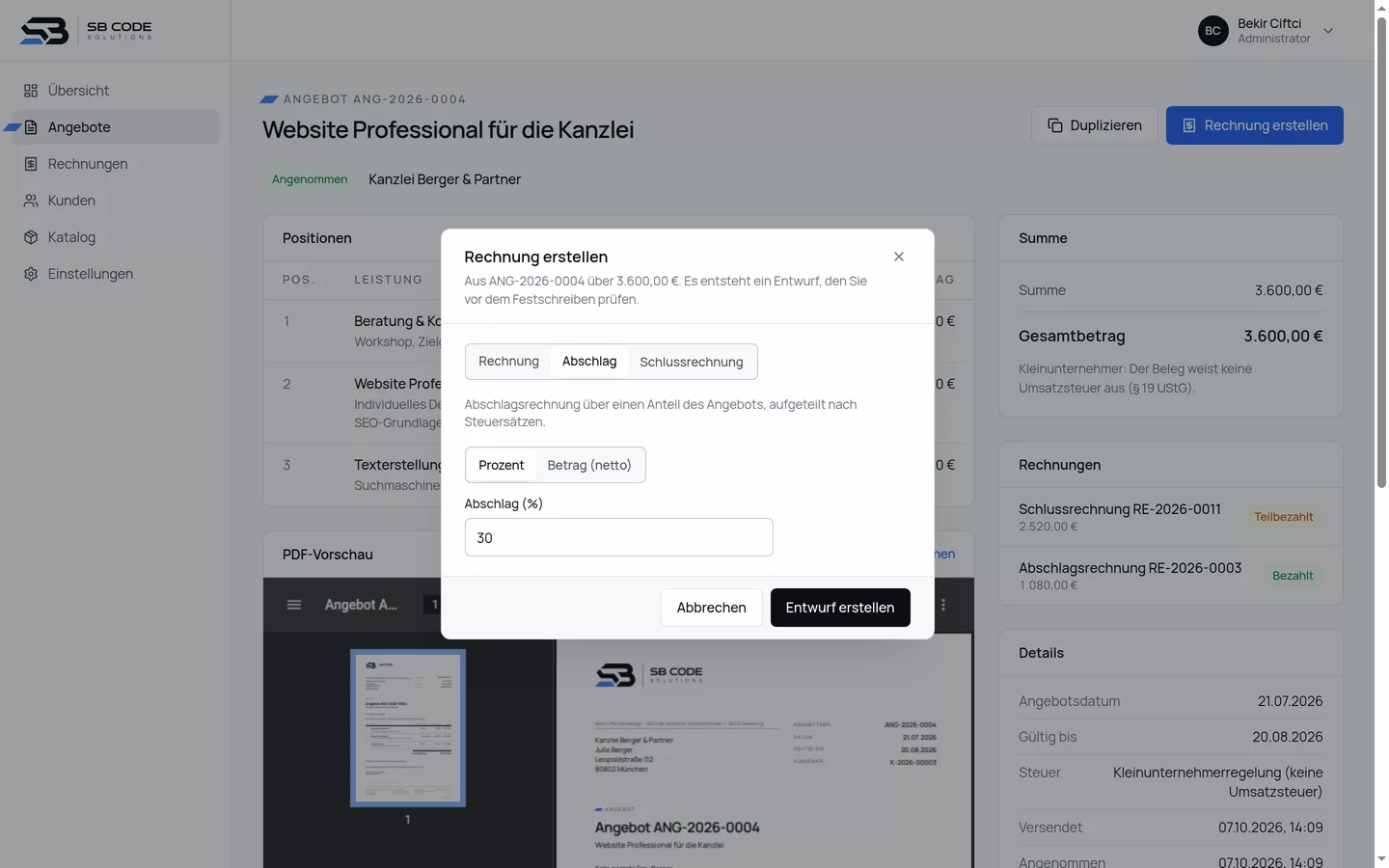Select the PDF page 1 thumbnail

(408, 727)
